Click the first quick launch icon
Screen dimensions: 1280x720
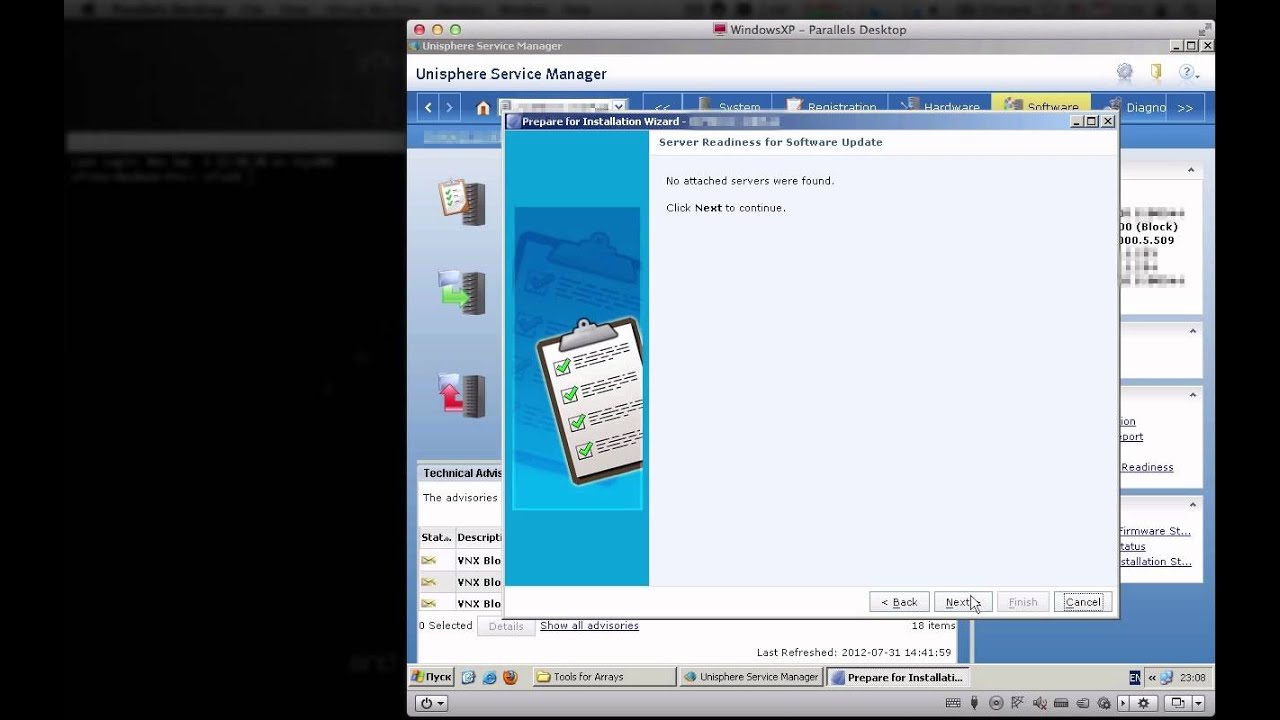point(468,677)
